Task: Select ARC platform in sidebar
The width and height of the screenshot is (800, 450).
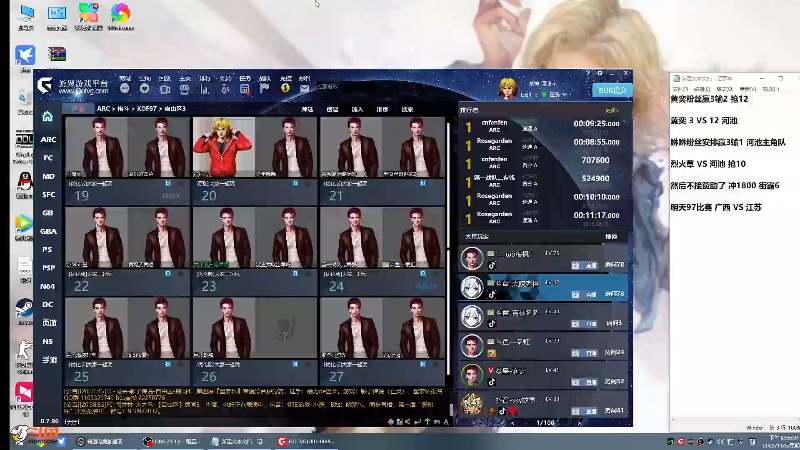Action: coord(48,139)
